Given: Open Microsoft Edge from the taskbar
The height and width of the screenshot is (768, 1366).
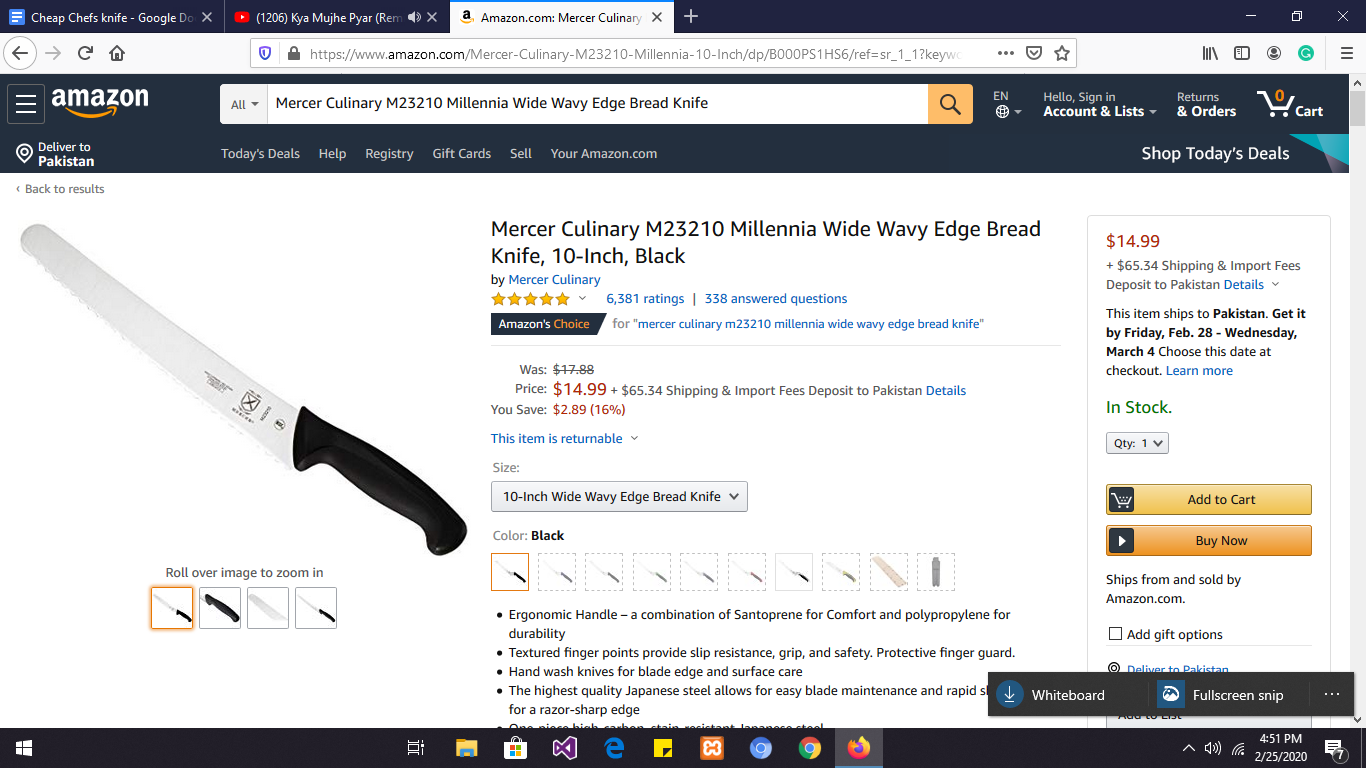Looking at the screenshot, I should click(x=614, y=747).
